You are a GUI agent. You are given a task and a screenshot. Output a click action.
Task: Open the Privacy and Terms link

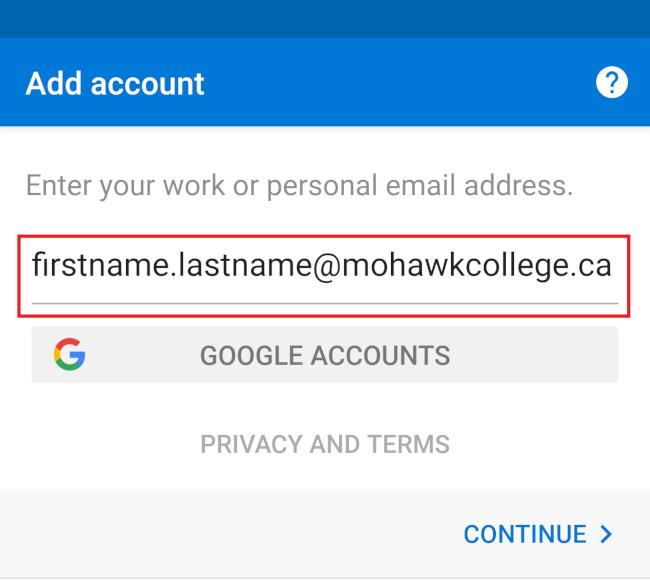[325, 444]
